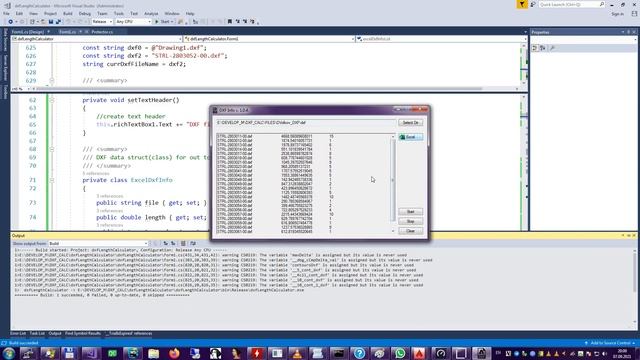The width and height of the screenshot is (640, 360).
Task: Open the Edit menu
Action: pyautogui.click(x=19, y=13)
